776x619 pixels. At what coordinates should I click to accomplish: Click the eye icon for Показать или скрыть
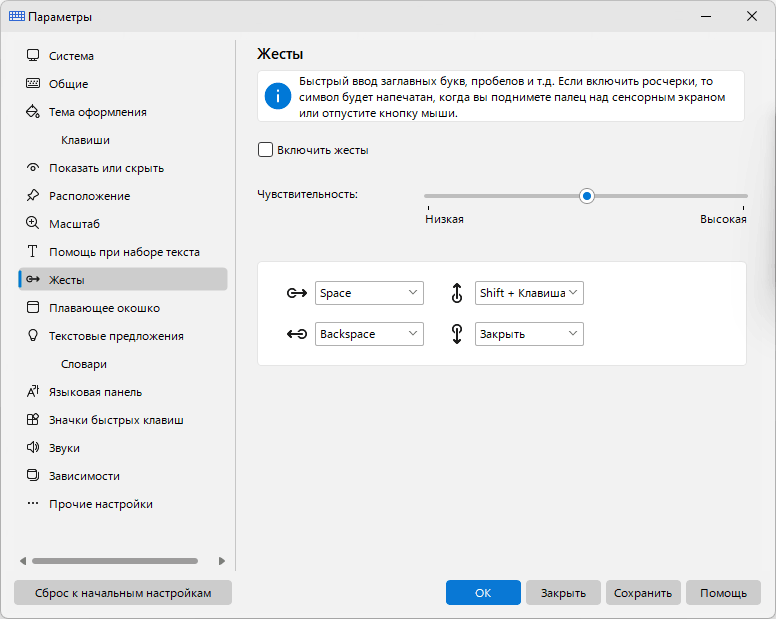(x=33, y=168)
